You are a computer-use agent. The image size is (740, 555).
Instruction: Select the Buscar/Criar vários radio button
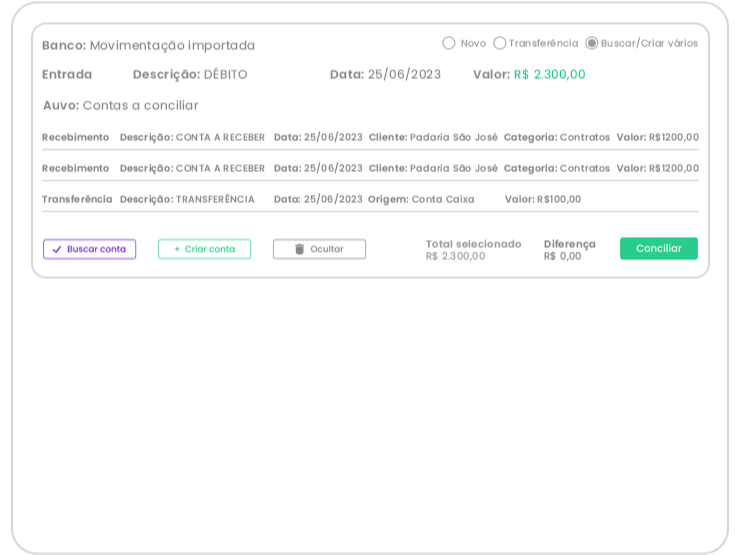coord(592,43)
